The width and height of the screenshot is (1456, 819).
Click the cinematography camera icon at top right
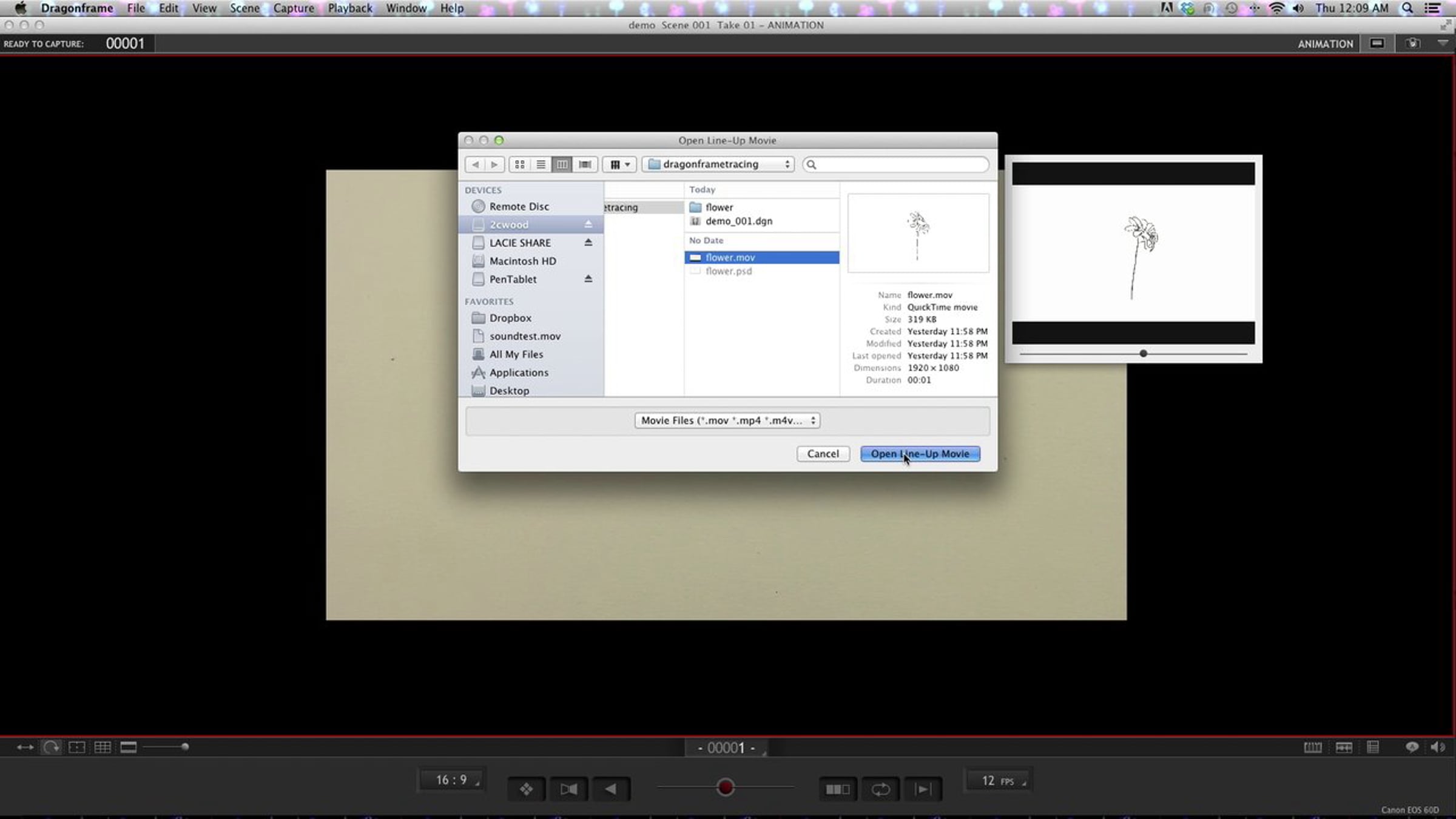tap(1413, 44)
